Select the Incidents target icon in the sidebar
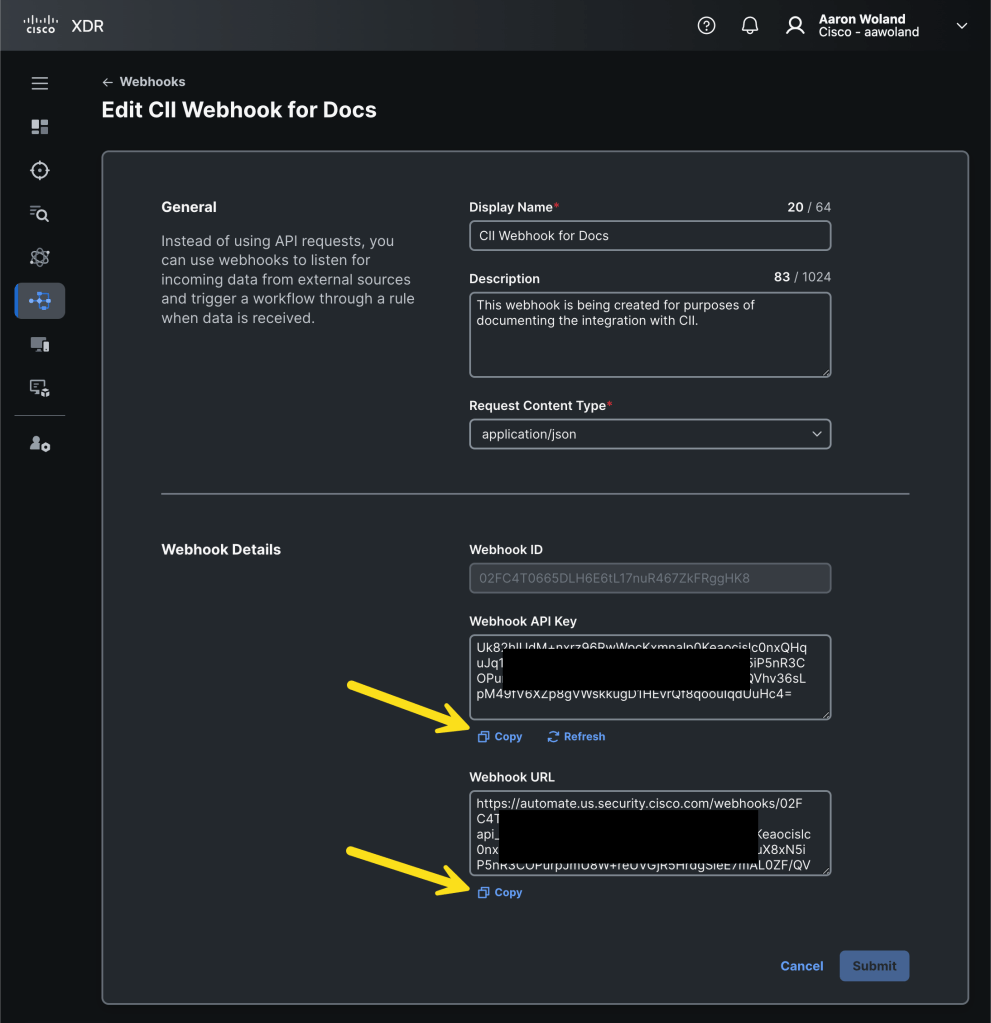This screenshot has height=1023, width=991. 39,170
